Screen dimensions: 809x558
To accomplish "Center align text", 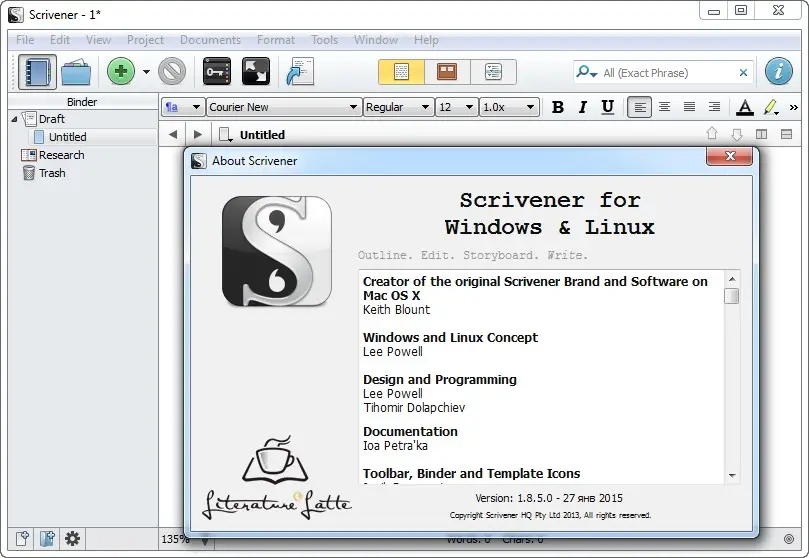I will (665, 107).
